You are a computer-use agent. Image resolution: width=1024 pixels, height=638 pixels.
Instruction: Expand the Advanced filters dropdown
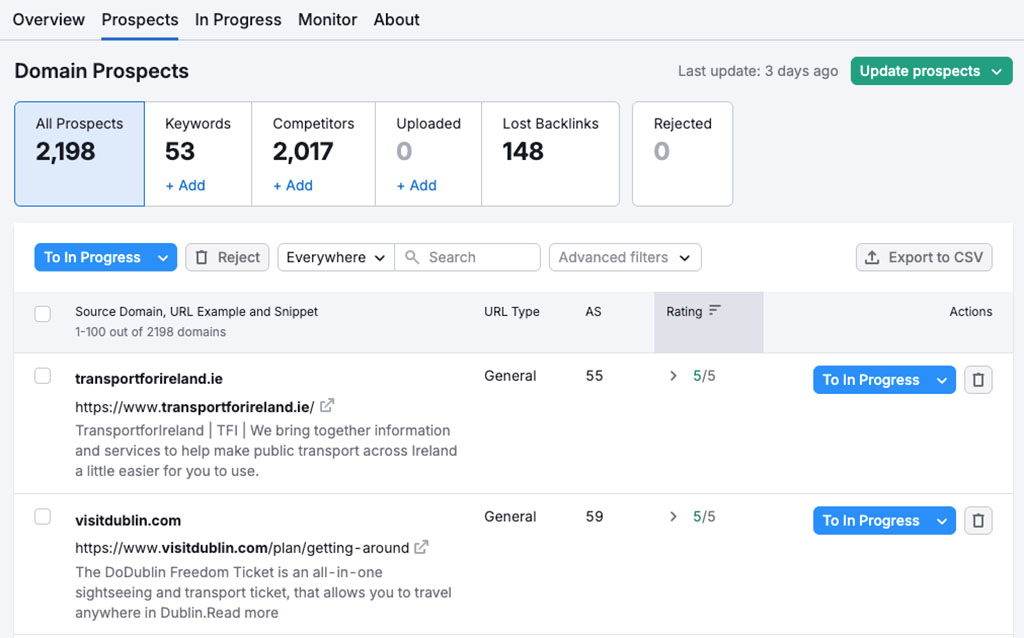625,257
